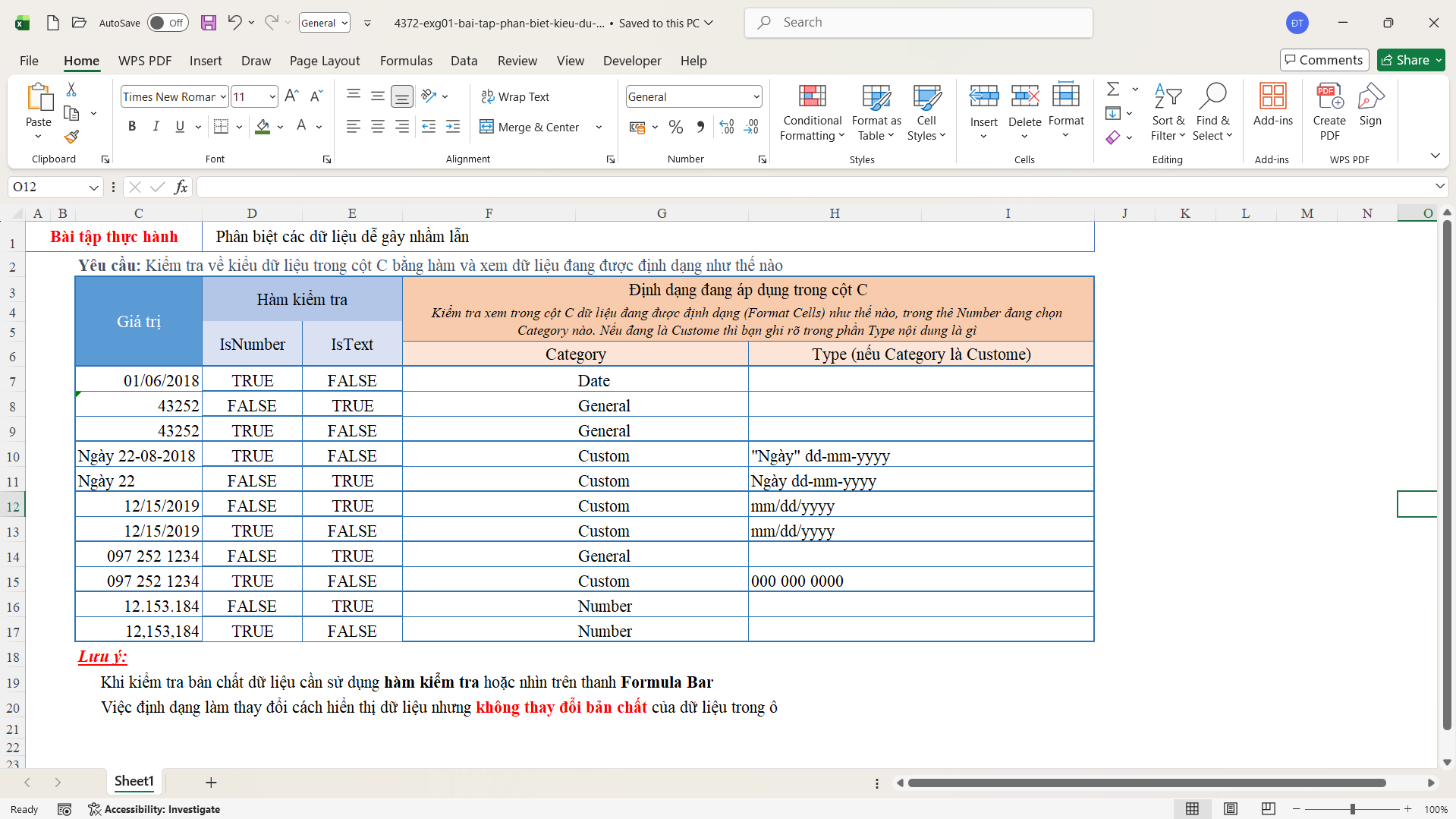1456x819 pixels.
Task: Click the zoom slider handle
Action: 1352,809
